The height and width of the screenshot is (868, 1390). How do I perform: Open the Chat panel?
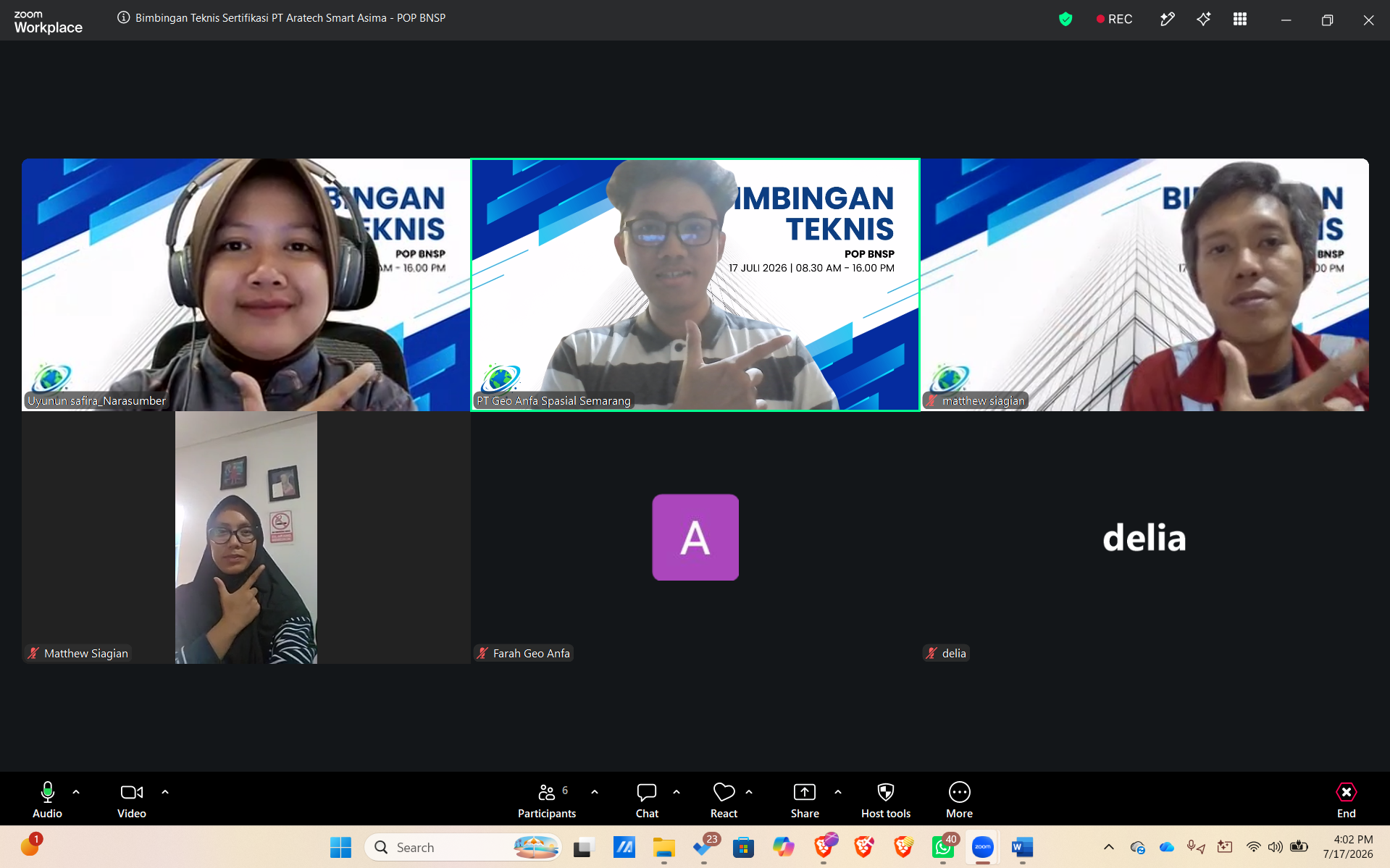pyautogui.click(x=647, y=799)
